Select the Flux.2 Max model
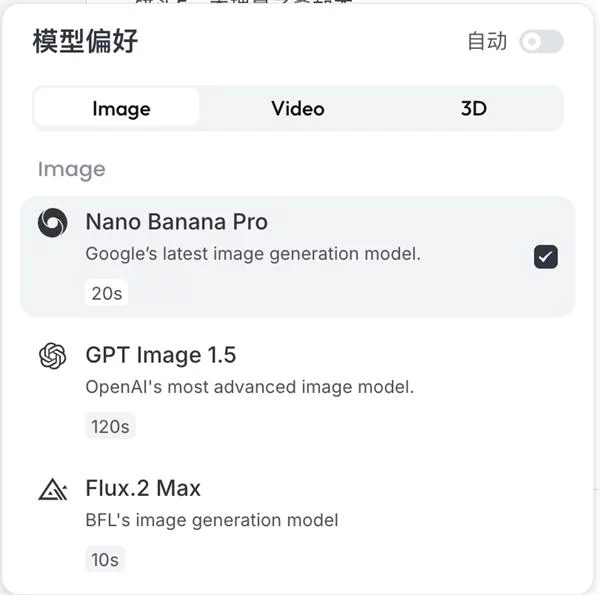The width and height of the screenshot is (600, 595). tap(143, 488)
